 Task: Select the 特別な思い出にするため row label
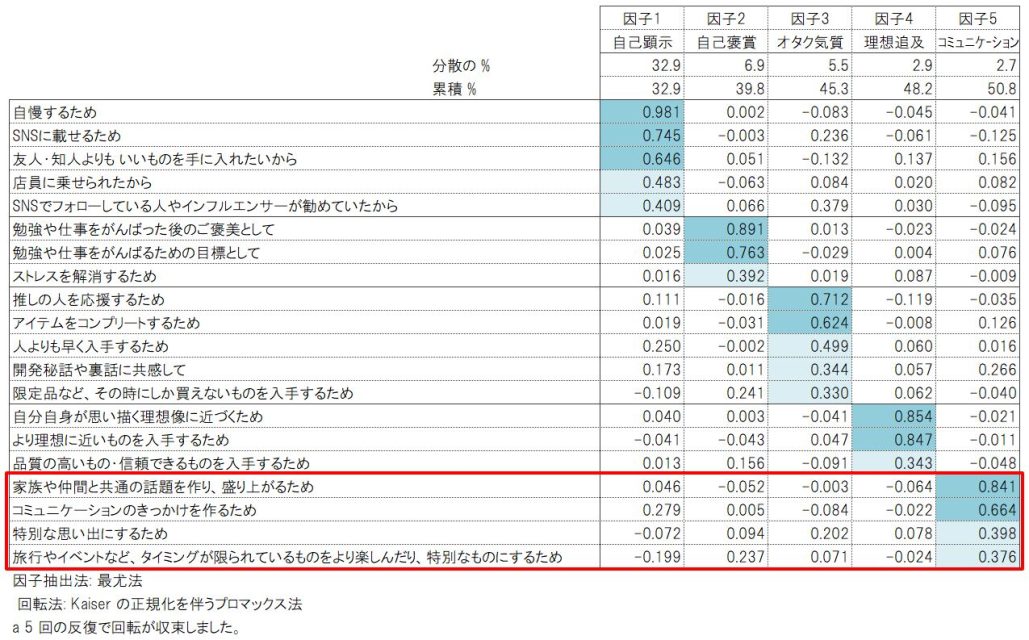[90, 534]
